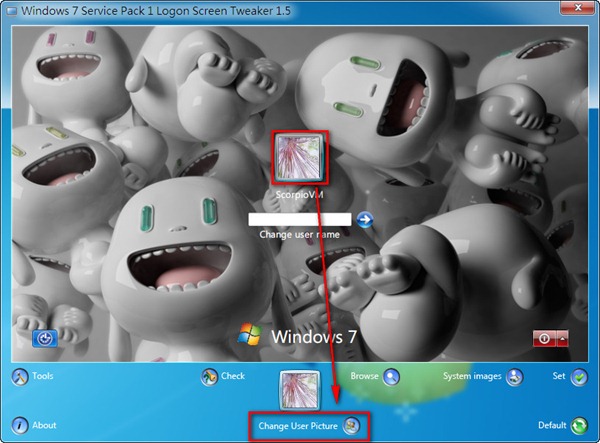600x443 pixels.
Task: Click the password input field
Action: point(300,219)
